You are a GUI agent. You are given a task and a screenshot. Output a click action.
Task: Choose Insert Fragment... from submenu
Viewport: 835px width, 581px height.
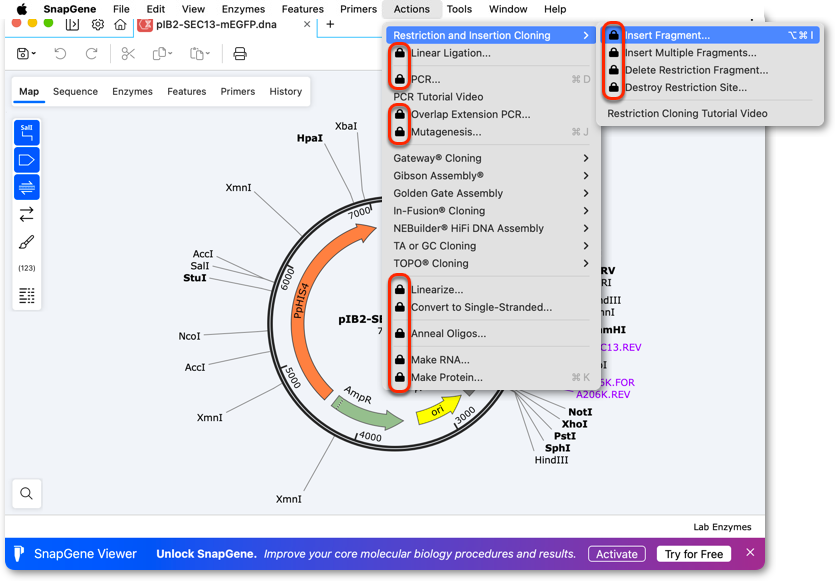pos(710,36)
